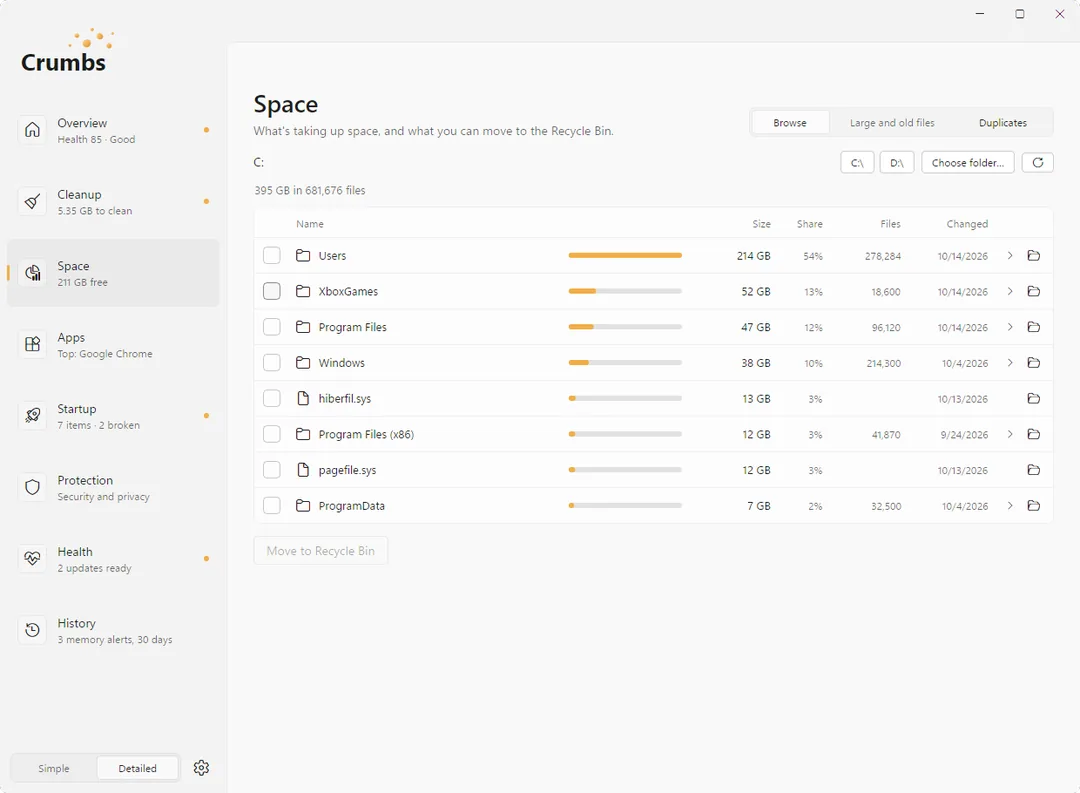Tick the Program Files (x86) checkbox
This screenshot has width=1080, height=793.
(272, 435)
